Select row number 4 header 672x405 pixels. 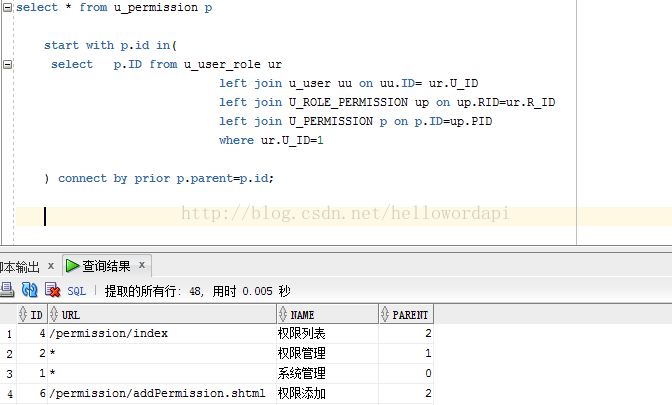[9, 393]
